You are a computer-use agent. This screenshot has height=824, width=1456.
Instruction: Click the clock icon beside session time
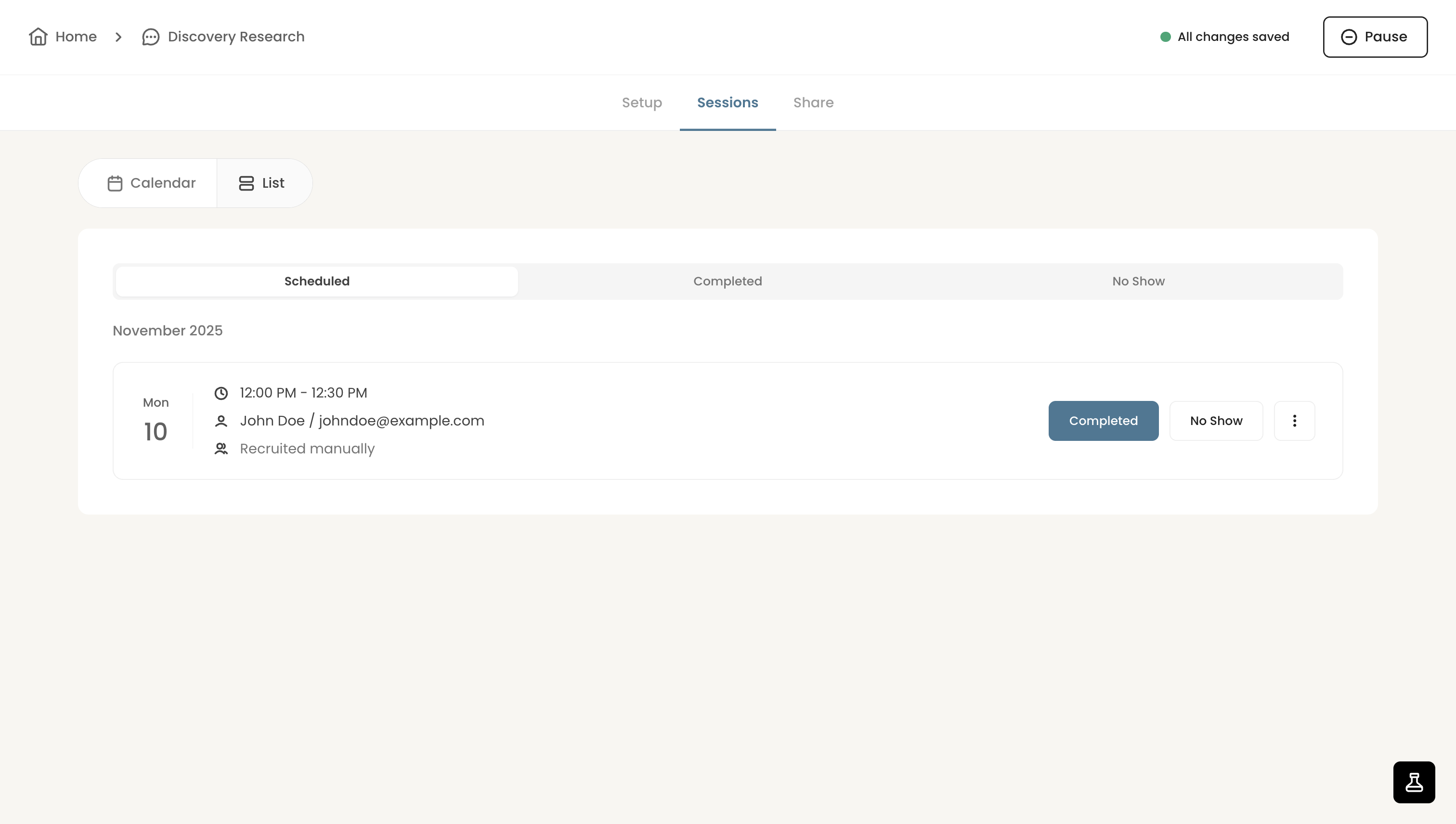tap(221, 393)
